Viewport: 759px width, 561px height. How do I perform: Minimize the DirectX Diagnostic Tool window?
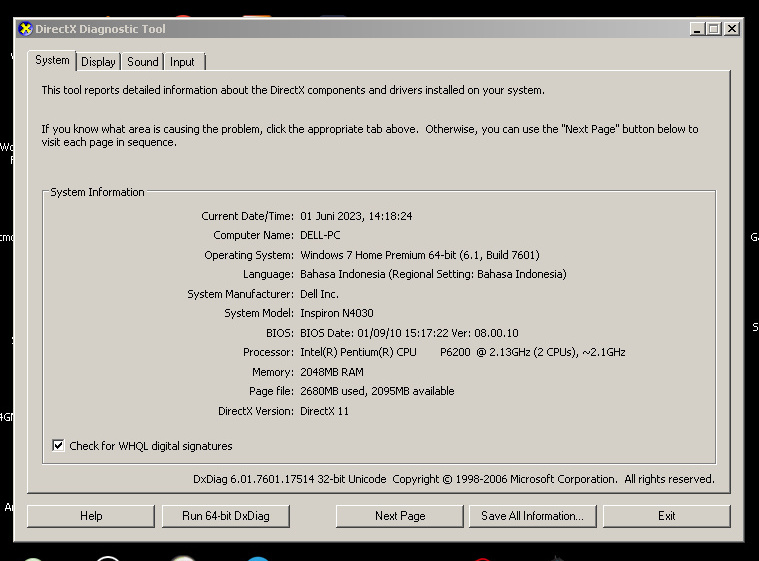[697, 29]
